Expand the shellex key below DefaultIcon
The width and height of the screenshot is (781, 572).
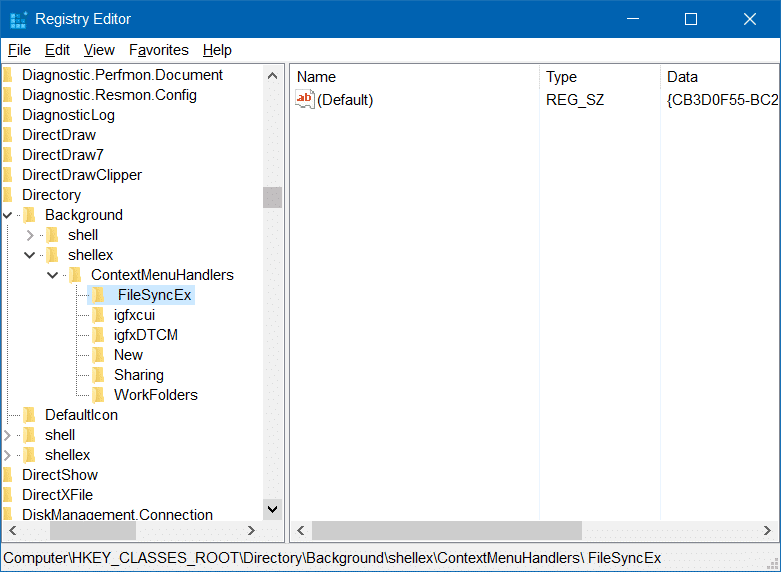click(x=7, y=455)
